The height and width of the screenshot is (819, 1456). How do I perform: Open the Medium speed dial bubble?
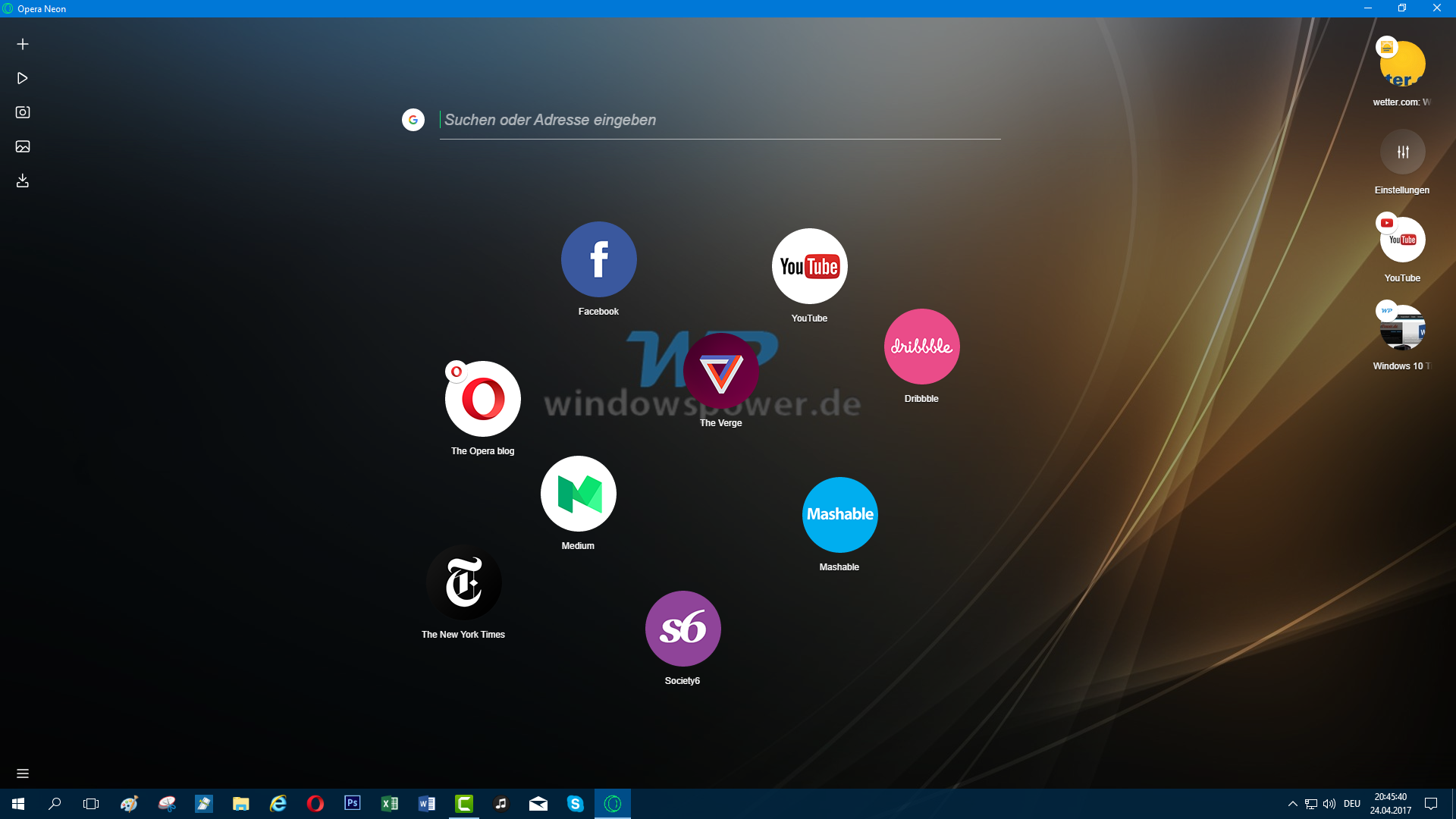pos(579,494)
